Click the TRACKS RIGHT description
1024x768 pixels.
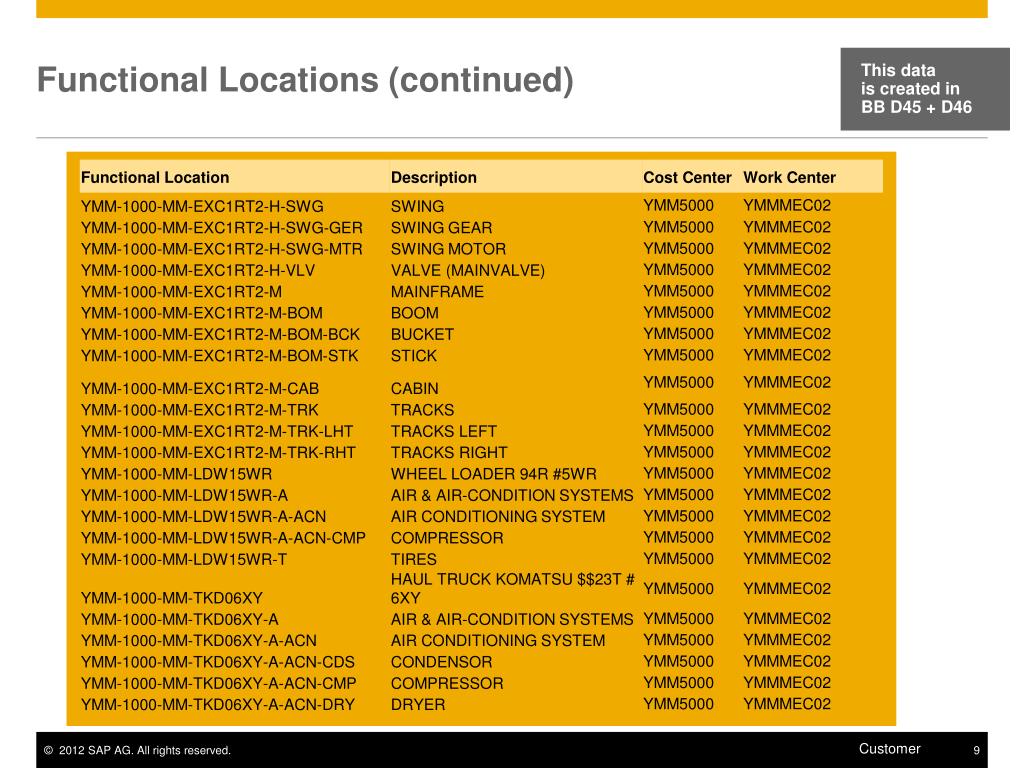(x=449, y=453)
